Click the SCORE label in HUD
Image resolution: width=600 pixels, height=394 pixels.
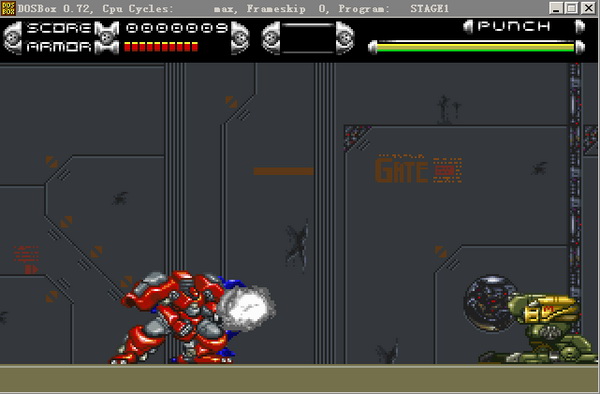coord(59,28)
